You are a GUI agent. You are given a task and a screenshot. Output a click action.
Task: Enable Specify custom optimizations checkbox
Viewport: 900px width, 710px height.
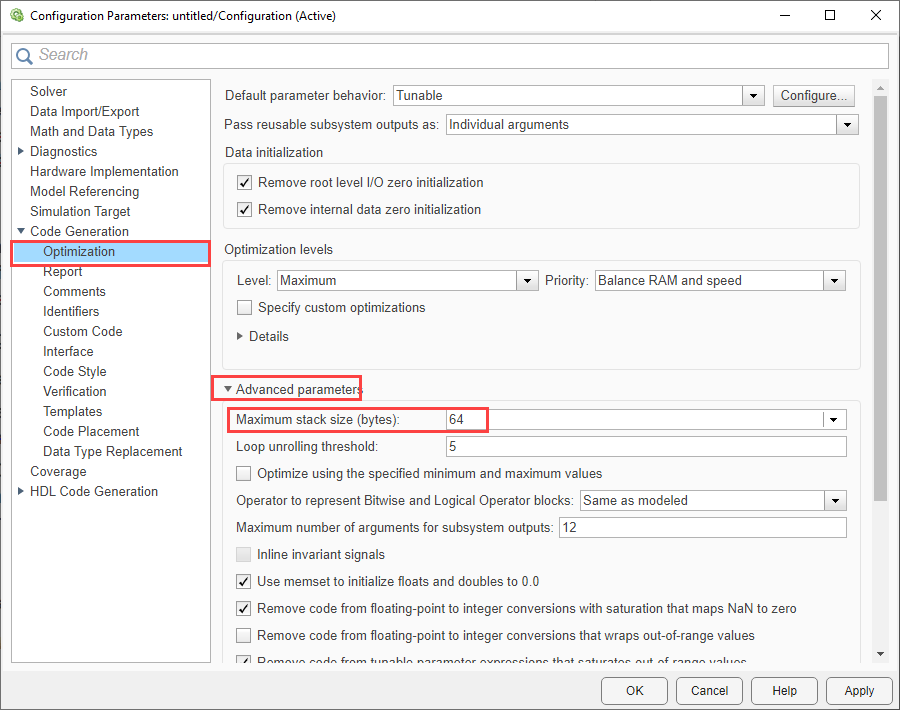point(244,308)
